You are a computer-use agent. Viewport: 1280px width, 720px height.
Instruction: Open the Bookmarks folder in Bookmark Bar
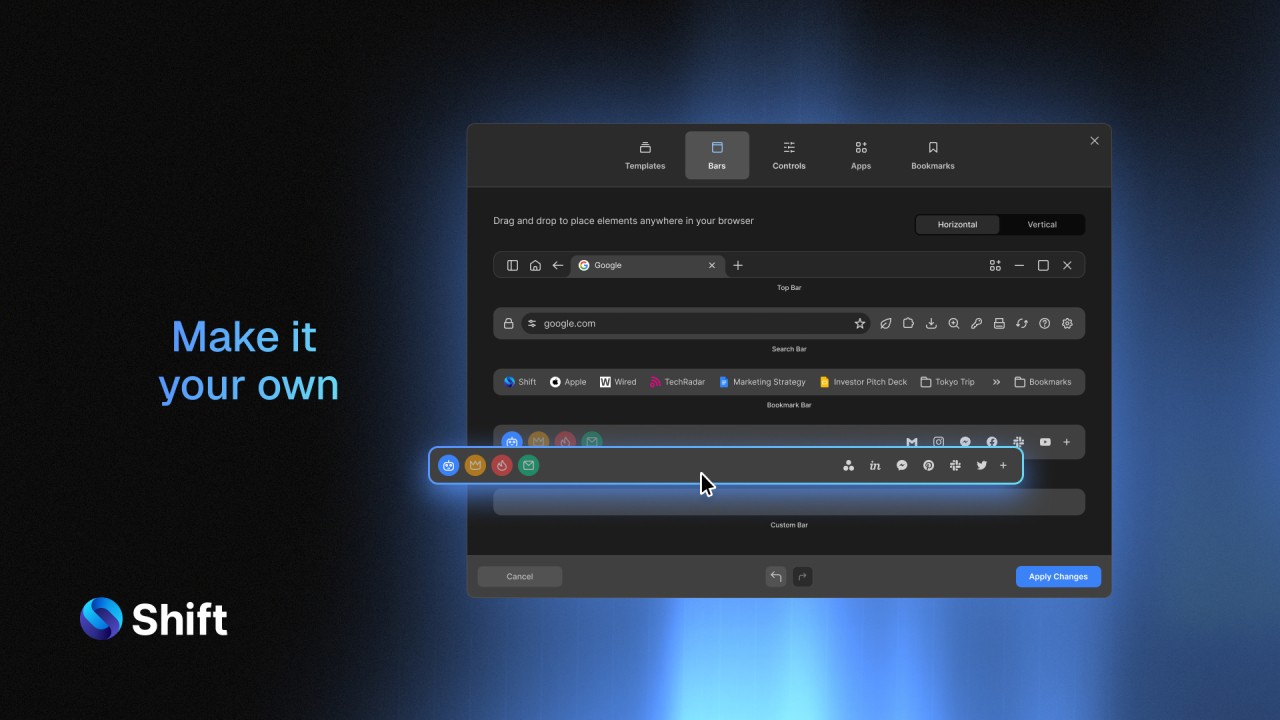point(1042,382)
